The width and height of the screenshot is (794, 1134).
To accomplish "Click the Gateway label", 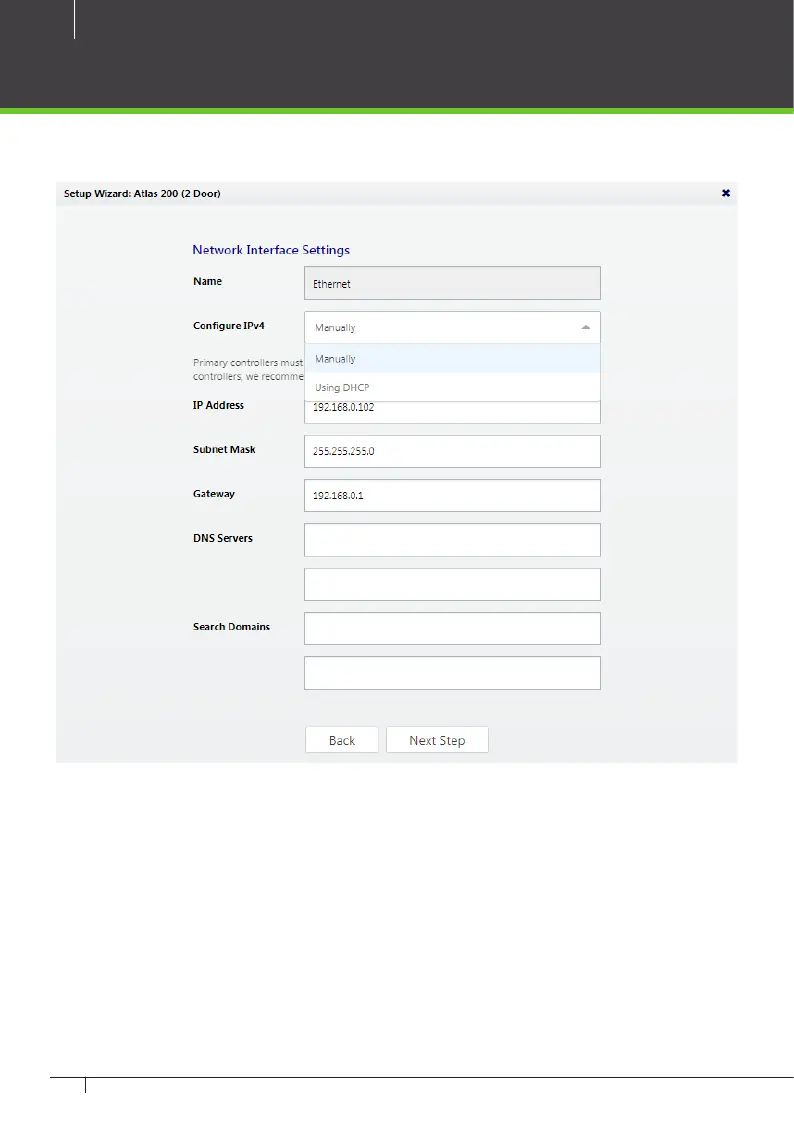I will (214, 494).
